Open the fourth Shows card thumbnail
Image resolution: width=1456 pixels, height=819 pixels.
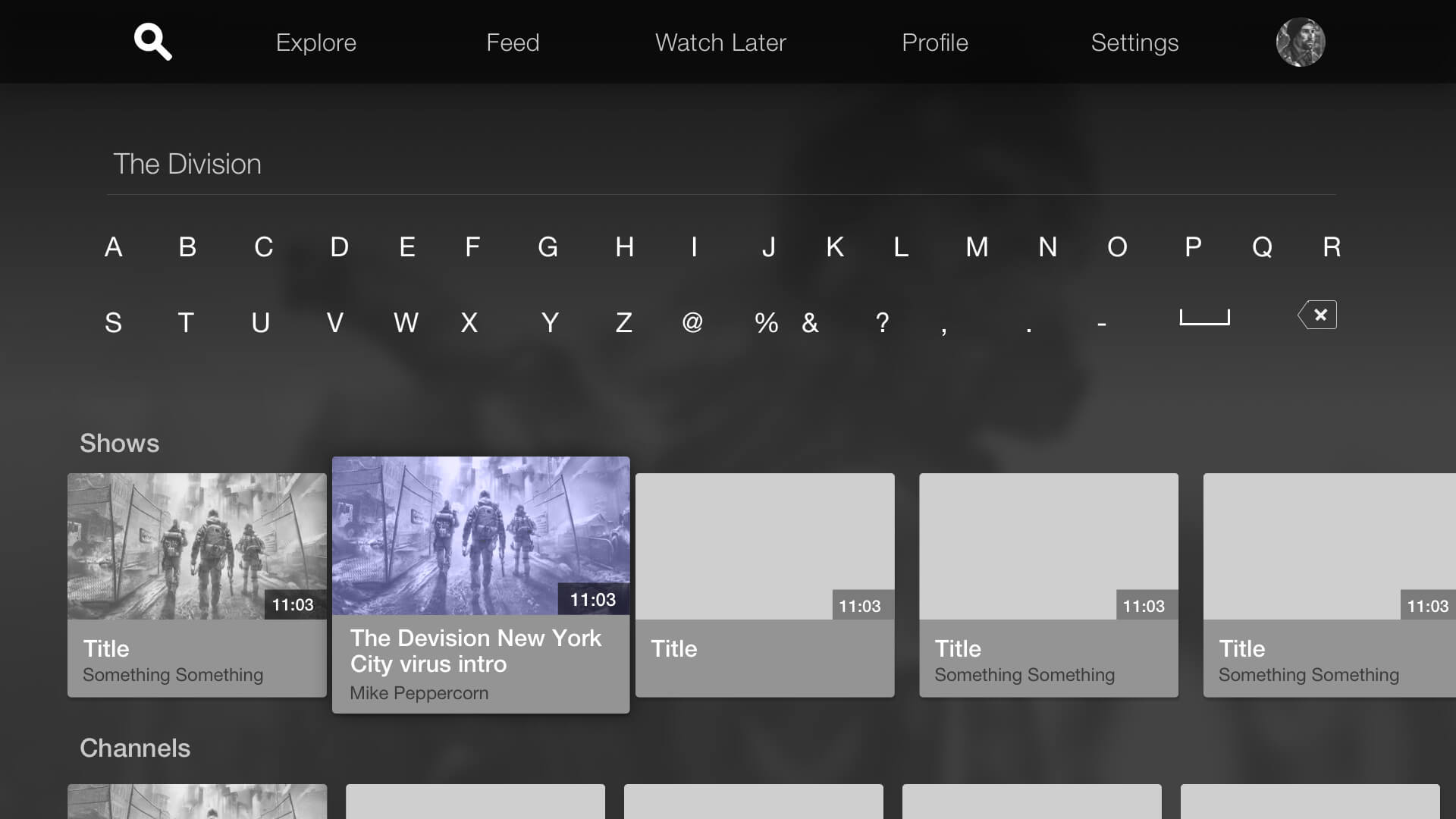1049,547
